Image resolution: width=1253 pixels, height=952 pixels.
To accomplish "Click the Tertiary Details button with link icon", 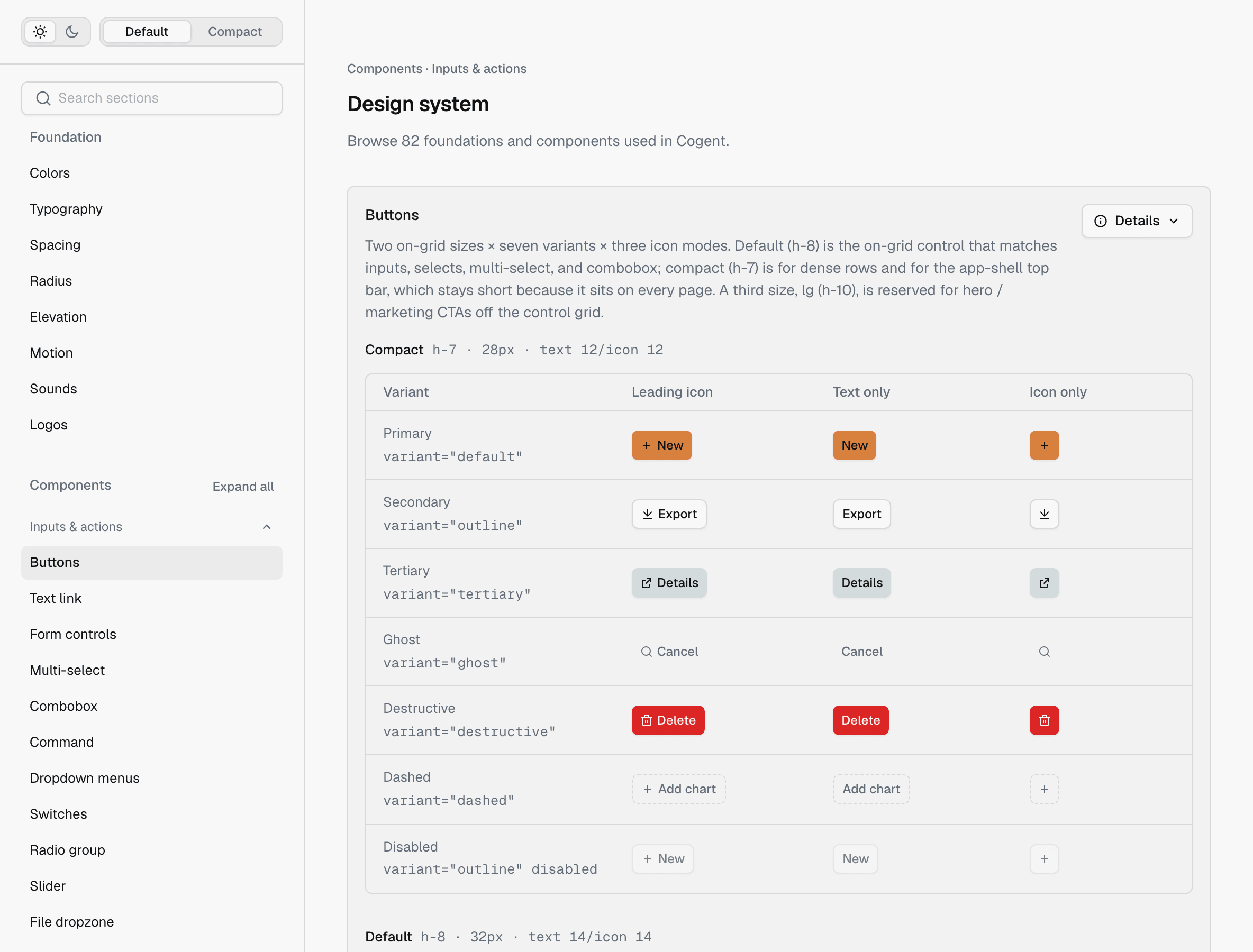I will coord(669,582).
